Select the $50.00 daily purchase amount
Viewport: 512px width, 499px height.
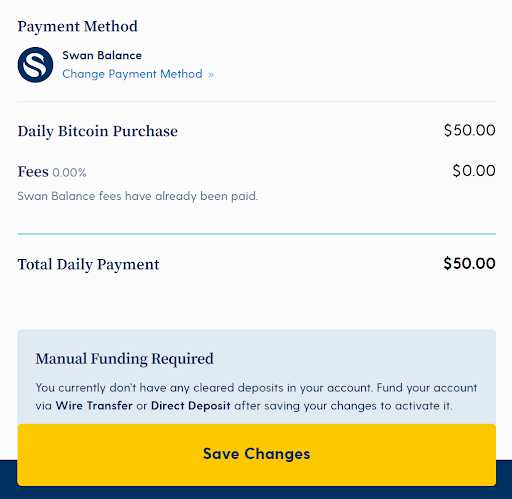tap(469, 130)
